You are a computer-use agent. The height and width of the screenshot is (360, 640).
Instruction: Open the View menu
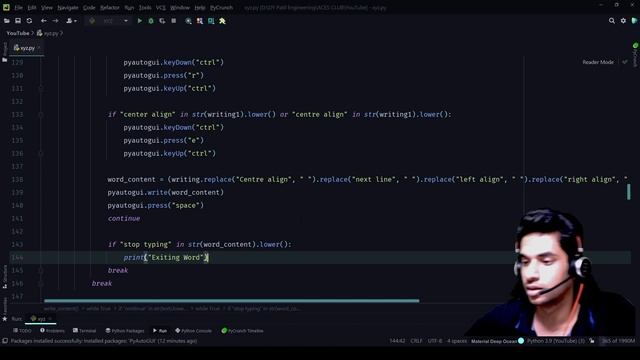[47, 8]
